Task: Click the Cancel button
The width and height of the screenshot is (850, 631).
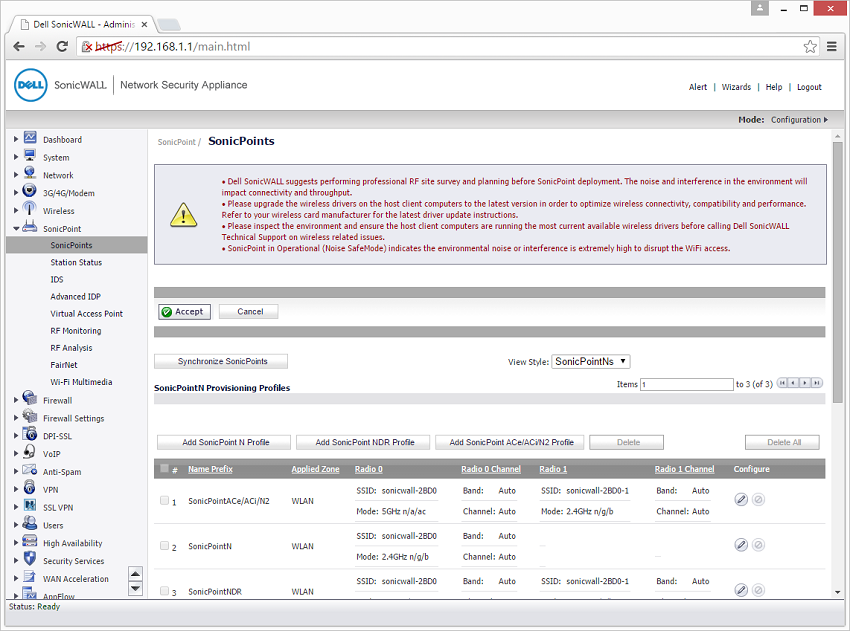Action: point(249,312)
